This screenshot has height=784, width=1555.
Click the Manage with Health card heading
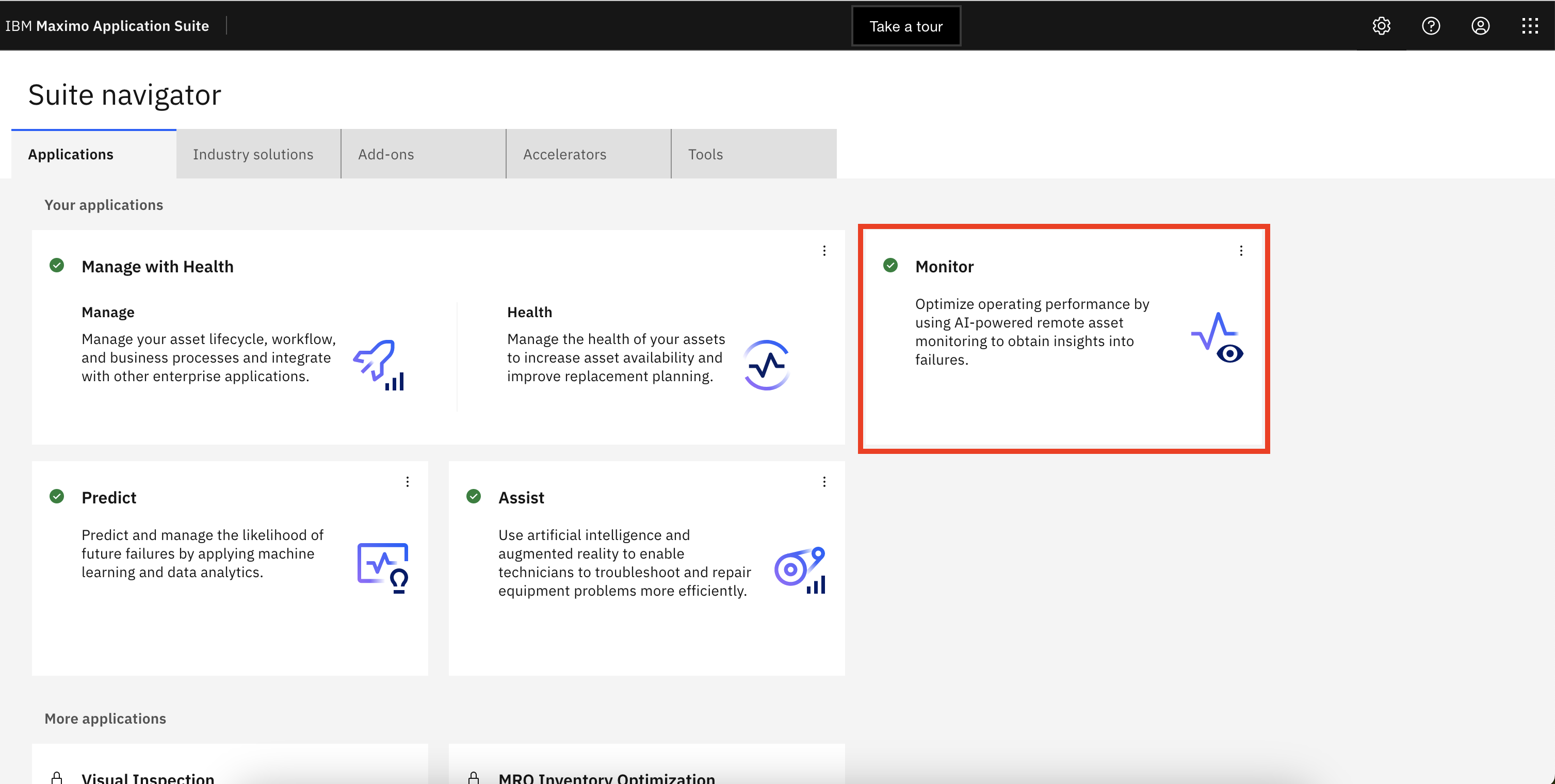point(157,267)
